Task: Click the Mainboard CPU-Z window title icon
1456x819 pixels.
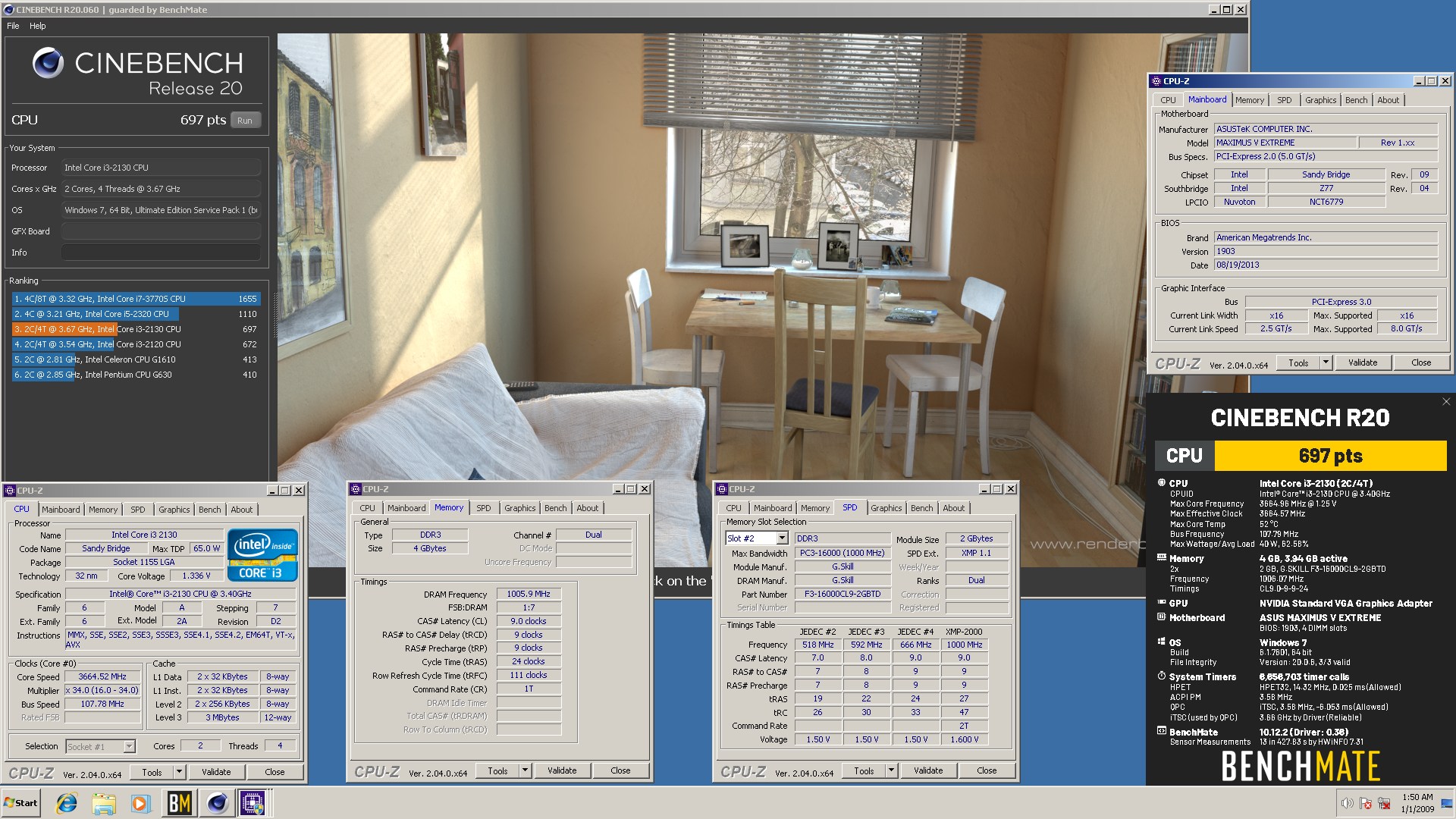Action: pyautogui.click(x=1156, y=81)
